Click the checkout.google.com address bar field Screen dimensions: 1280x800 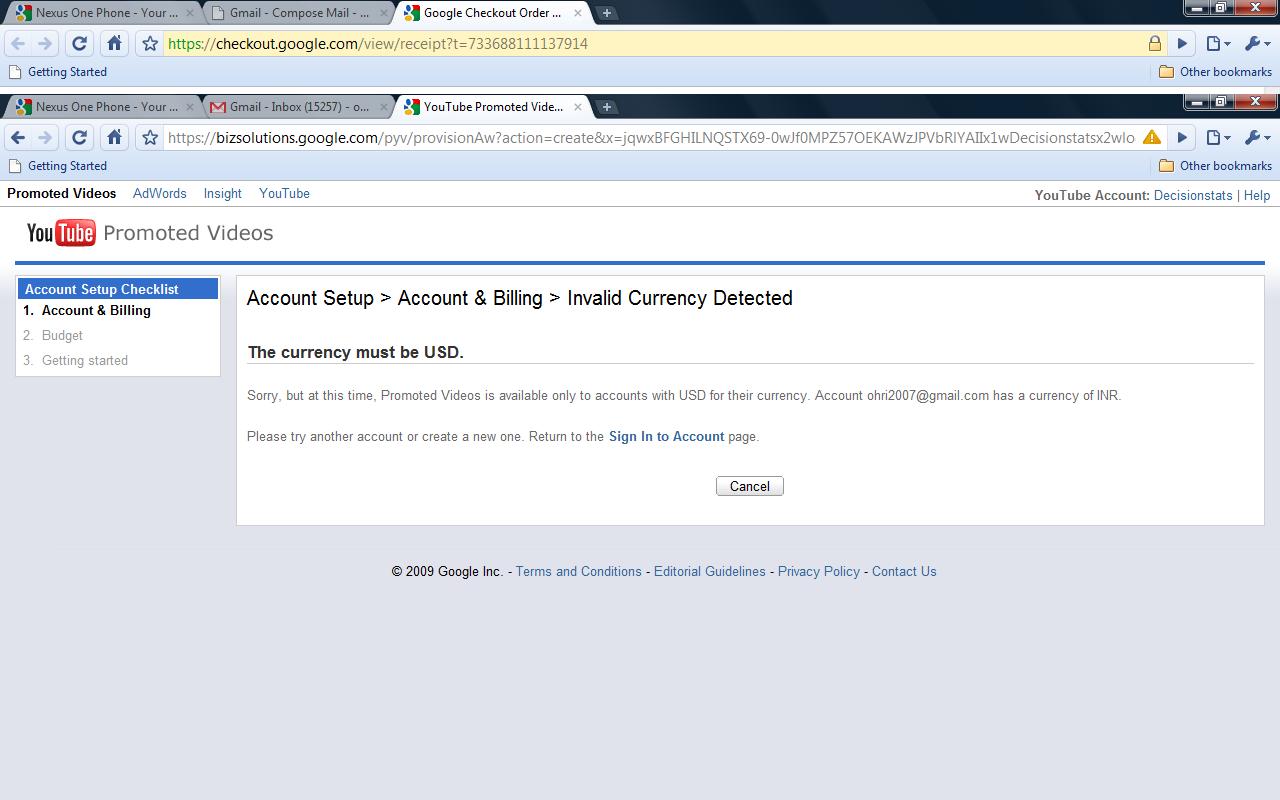tap(650, 44)
